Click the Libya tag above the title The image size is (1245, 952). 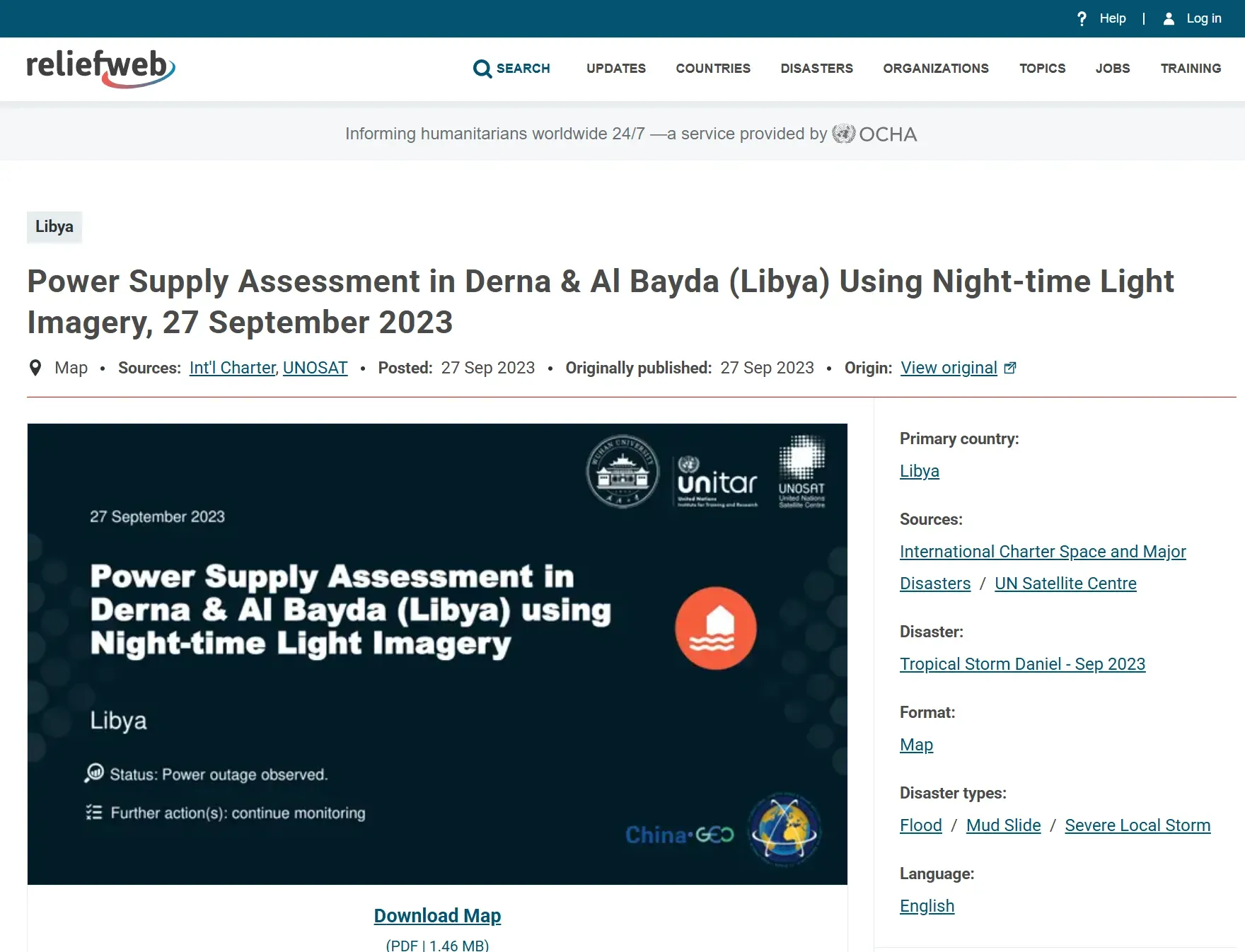[54, 227]
